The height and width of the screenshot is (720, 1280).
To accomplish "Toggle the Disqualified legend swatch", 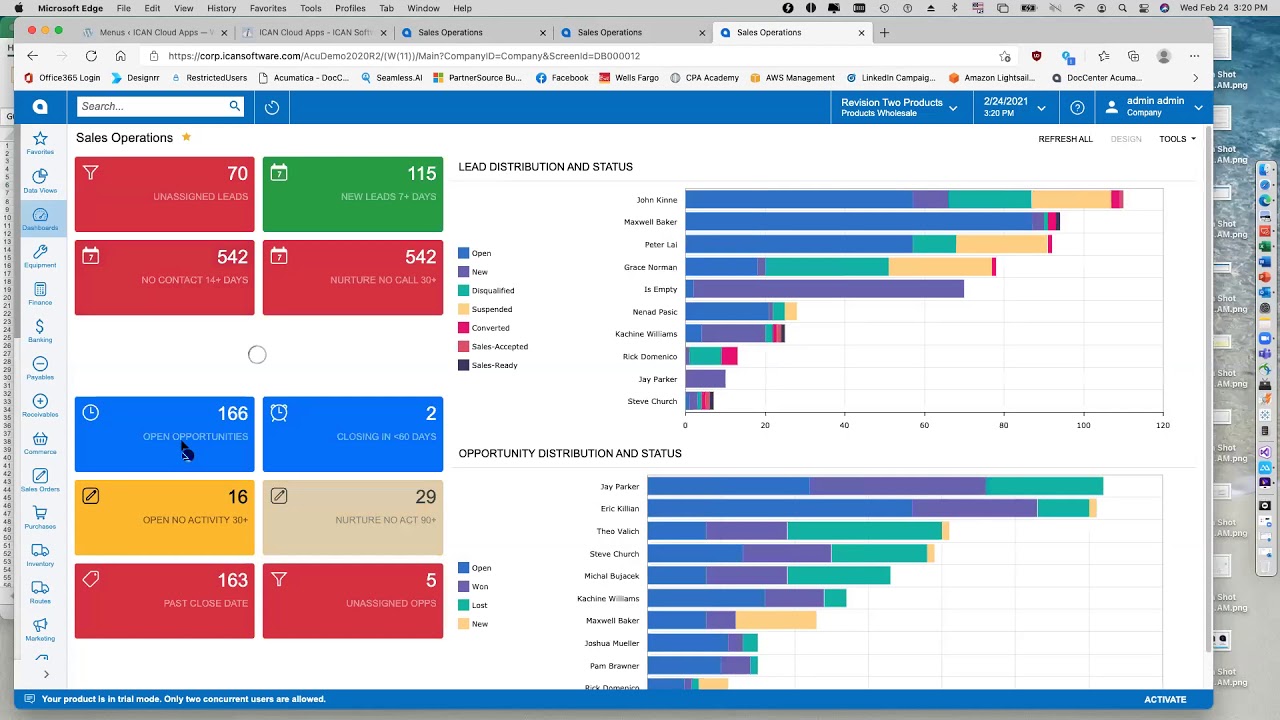I will point(463,290).
